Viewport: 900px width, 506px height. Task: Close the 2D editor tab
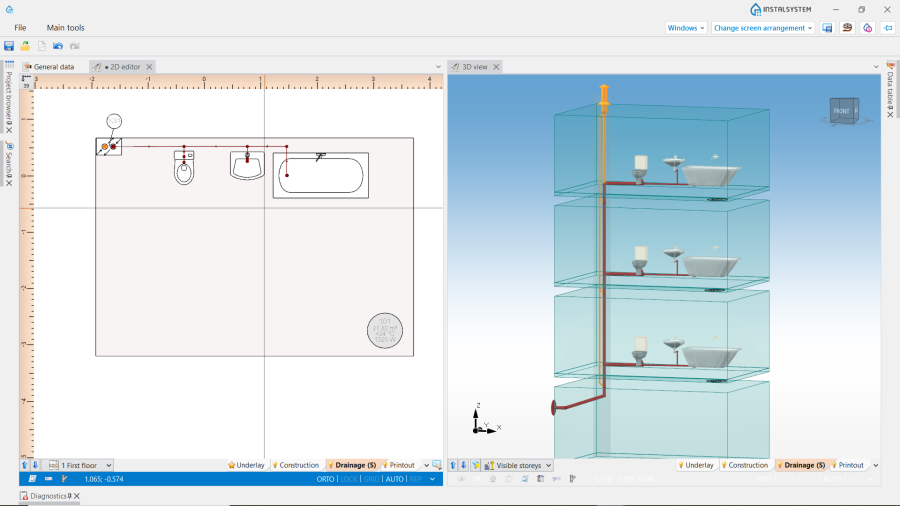pyautogui.click(x=149, y=67)
